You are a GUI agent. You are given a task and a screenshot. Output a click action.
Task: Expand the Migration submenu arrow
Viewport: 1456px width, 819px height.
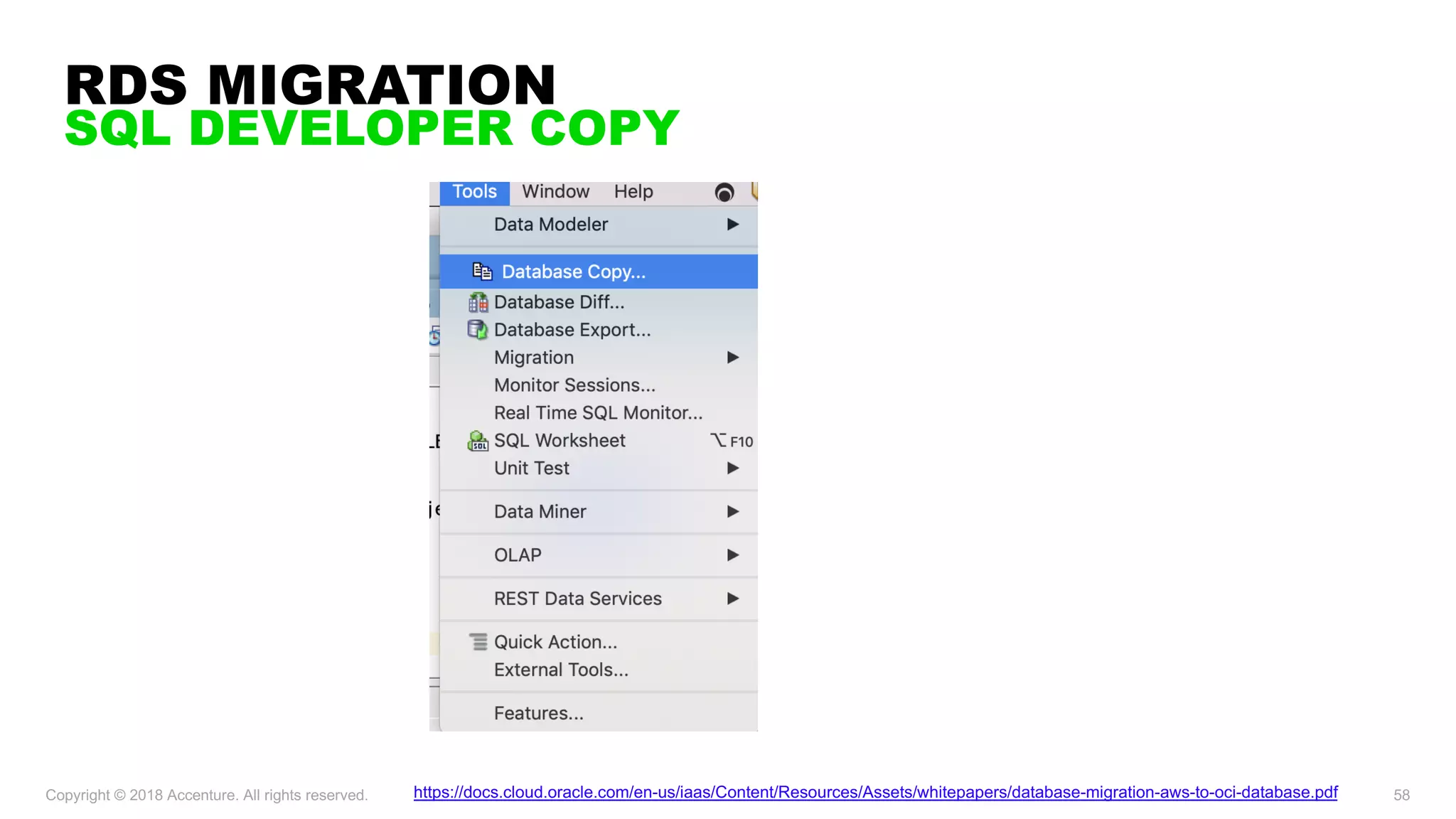(733, 358)
